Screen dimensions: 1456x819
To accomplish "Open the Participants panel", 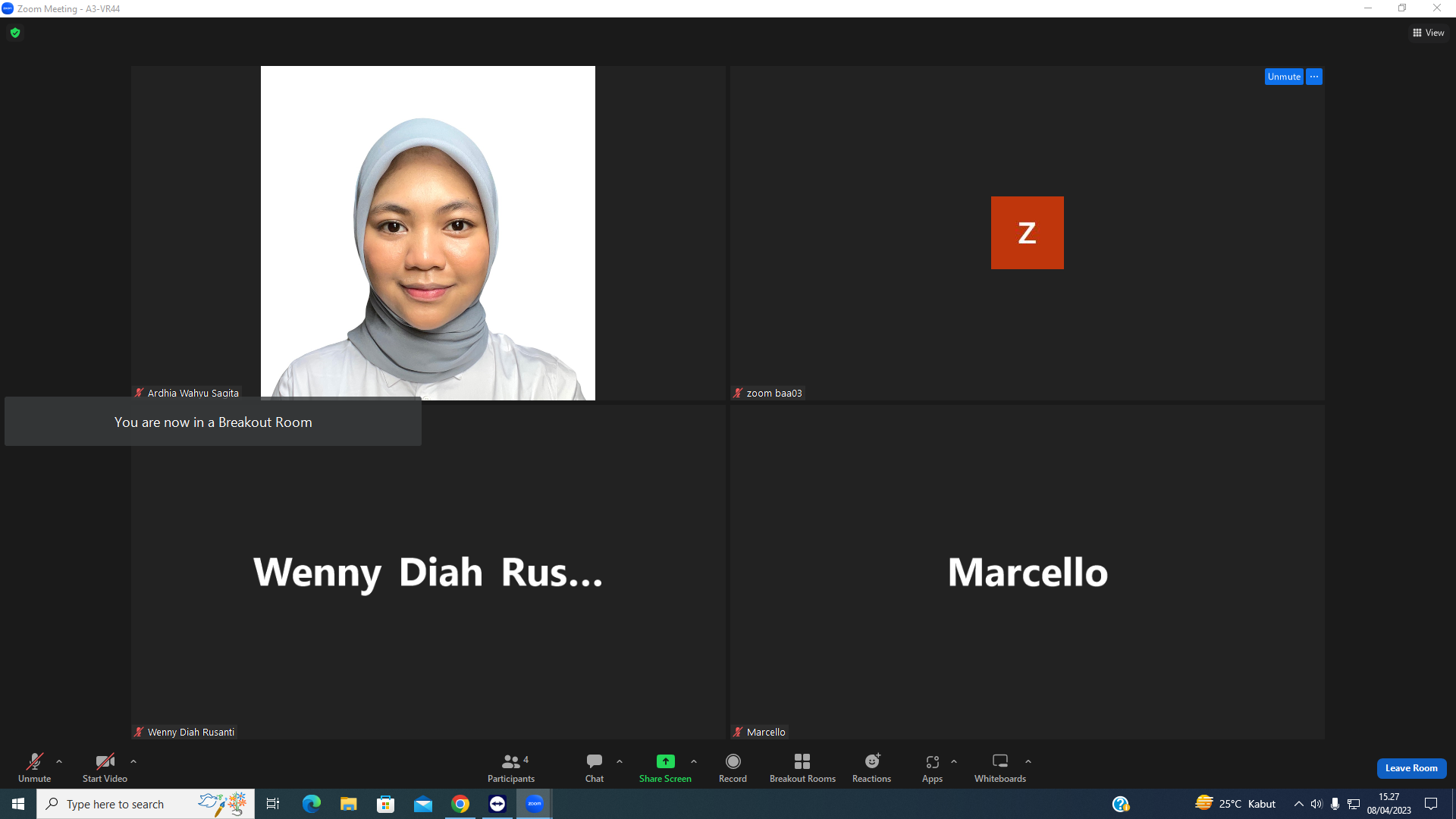I will (511, 767).
